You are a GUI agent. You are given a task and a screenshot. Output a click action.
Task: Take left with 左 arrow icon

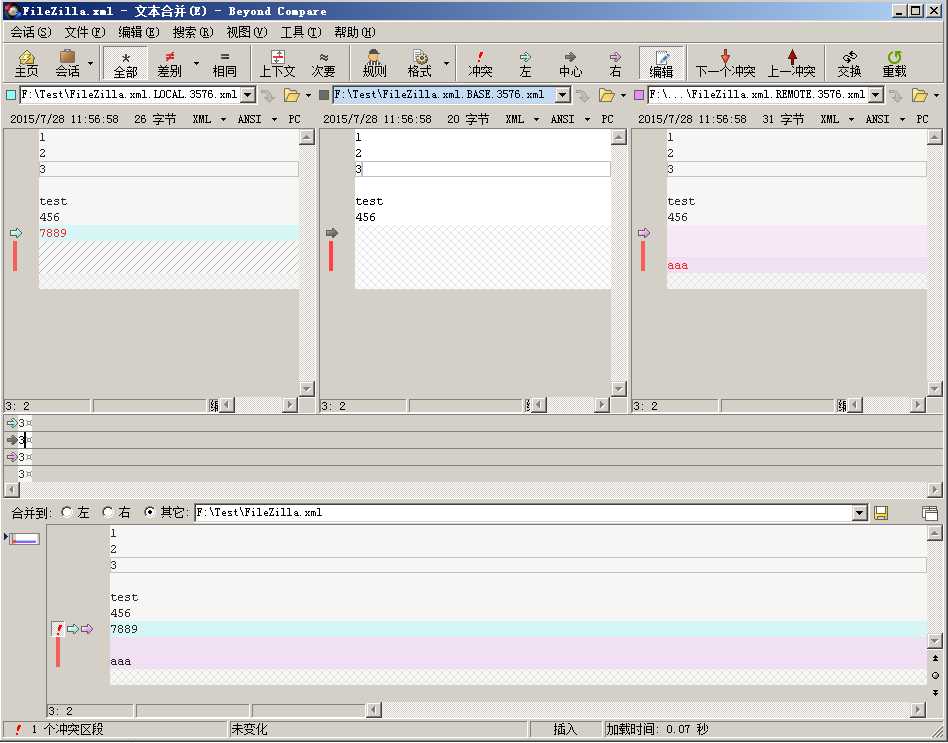(525, 63)
